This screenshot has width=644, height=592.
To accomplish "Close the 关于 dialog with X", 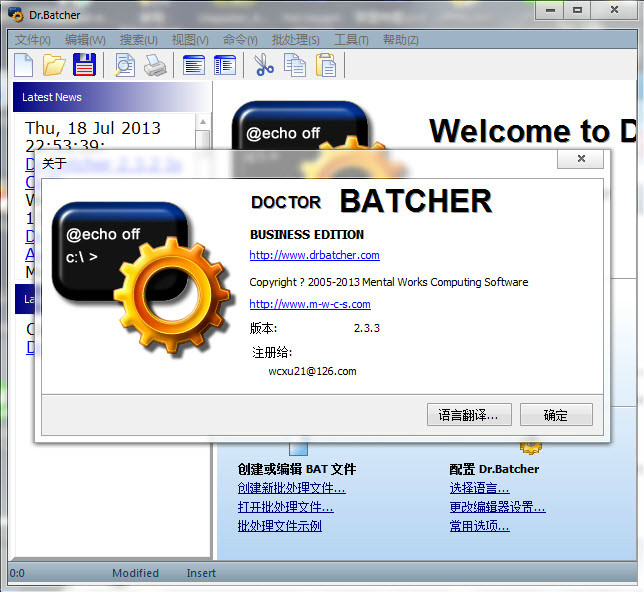I will pos(580,159).
